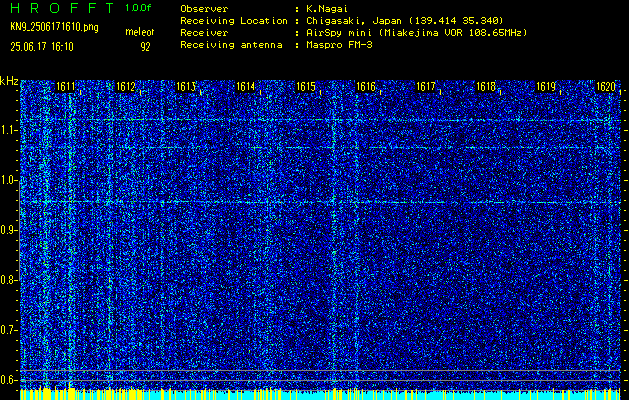Click the Receiving antenna label
629x400 pixels.
coord(231,45)
